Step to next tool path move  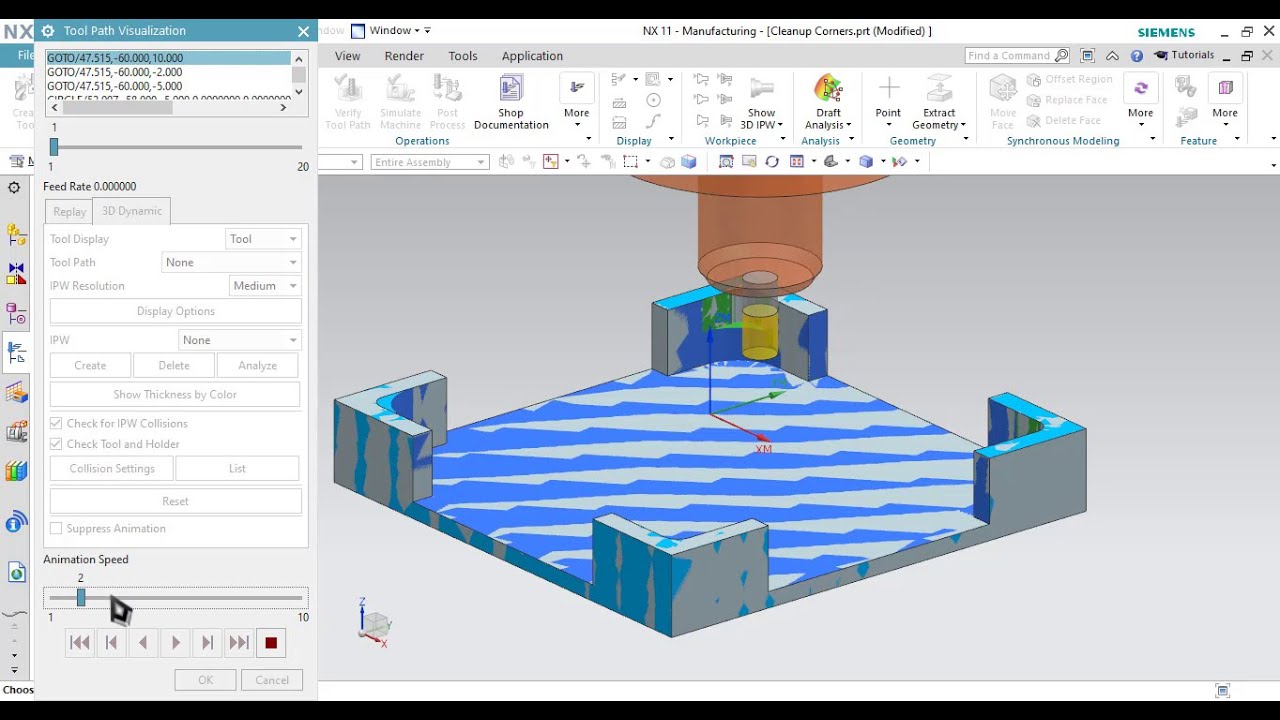click(x=208, y=643)
